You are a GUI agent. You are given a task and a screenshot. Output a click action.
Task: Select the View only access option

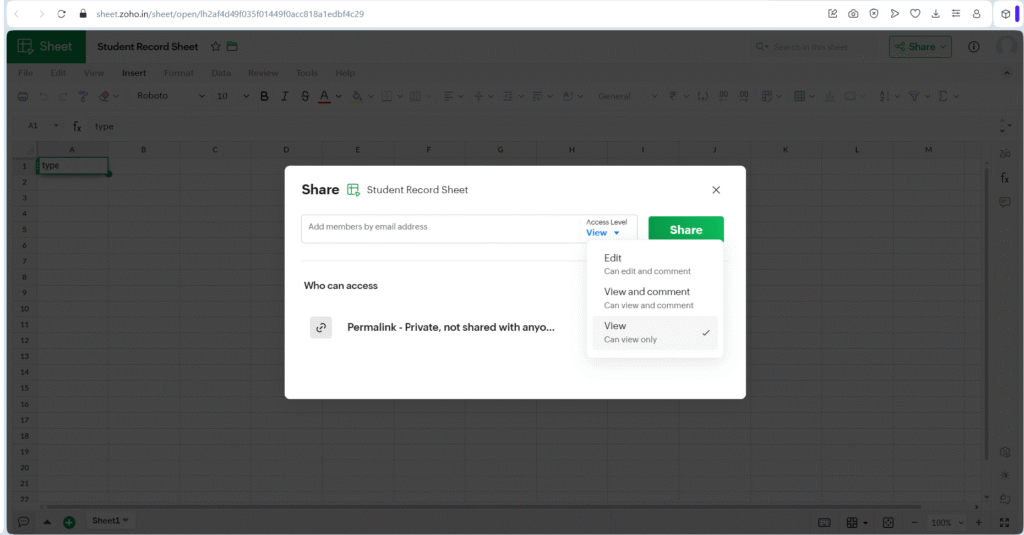pyautogui.click(x=654, y=332)
